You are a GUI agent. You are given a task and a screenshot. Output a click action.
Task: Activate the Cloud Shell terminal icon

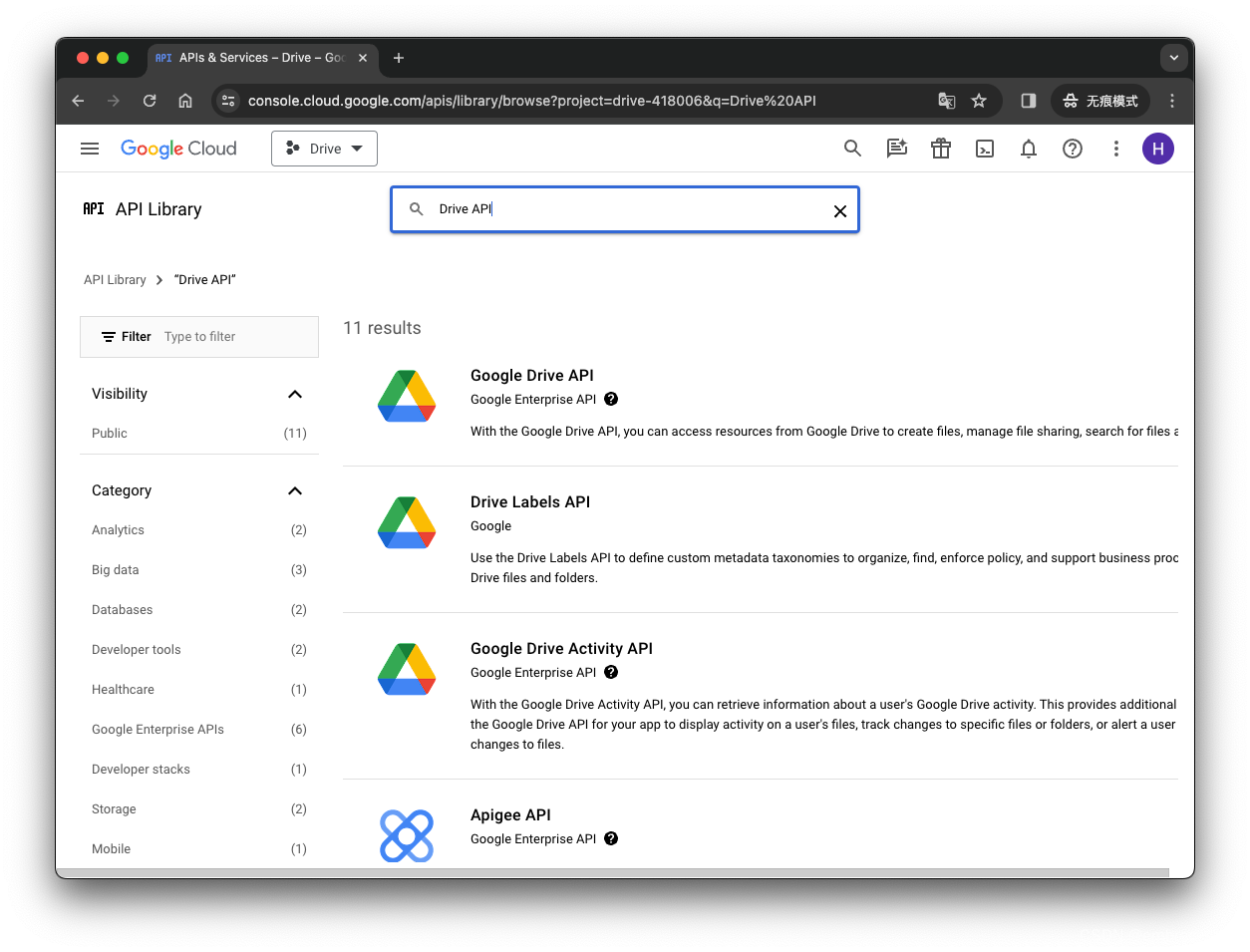click(x=985, y=149)
